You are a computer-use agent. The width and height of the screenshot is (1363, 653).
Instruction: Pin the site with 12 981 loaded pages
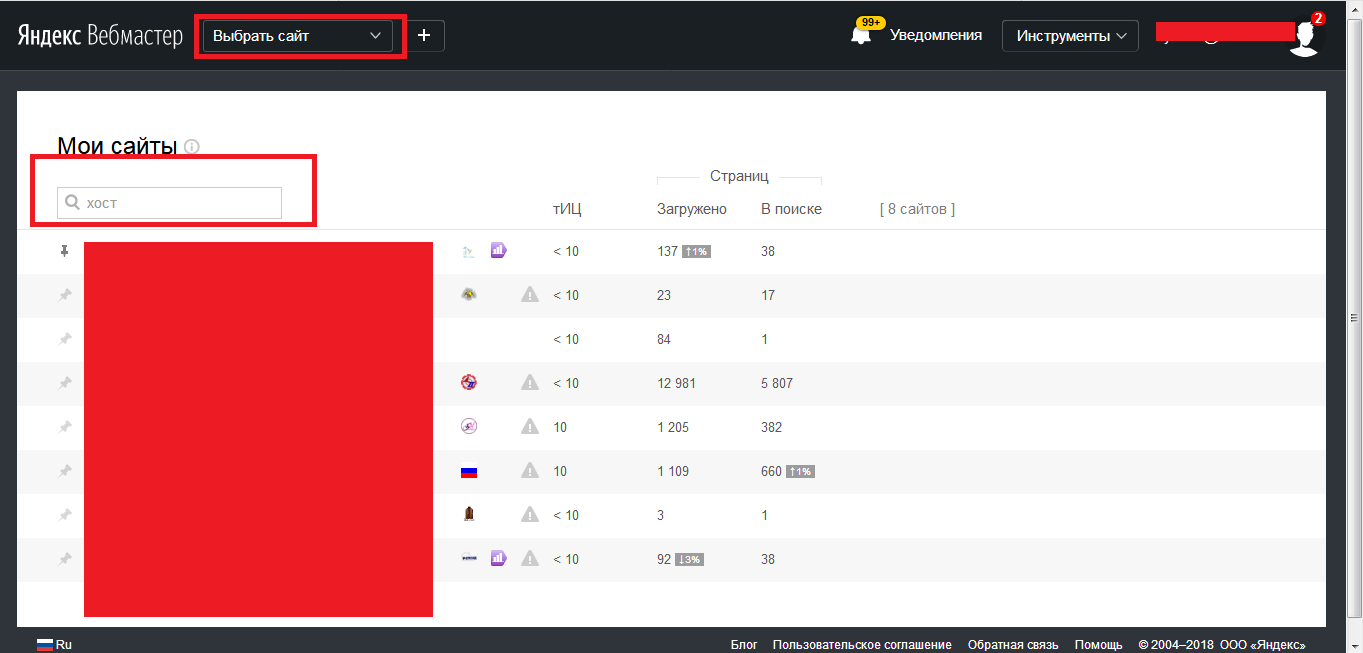[65, 383]
